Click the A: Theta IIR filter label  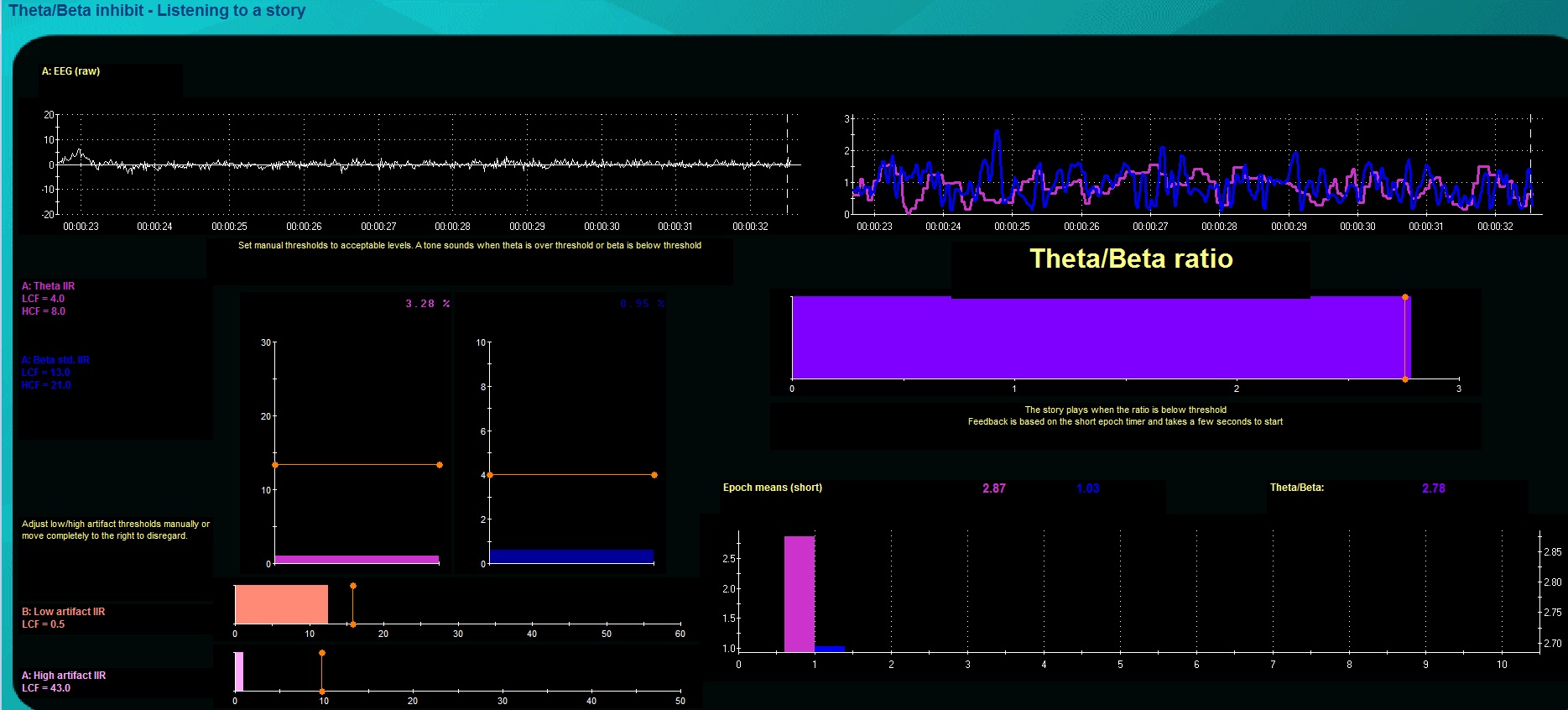pyautogui.click(x=48, y=286)
